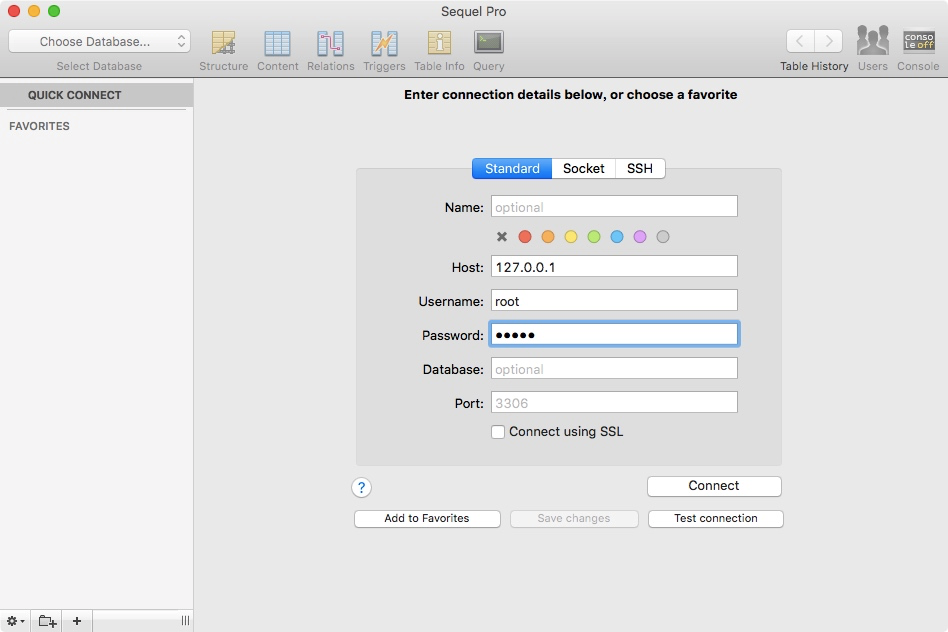Switch to the Standard connection tab
948x632 pixels.
pyautogui.click(x=511, y=169)
